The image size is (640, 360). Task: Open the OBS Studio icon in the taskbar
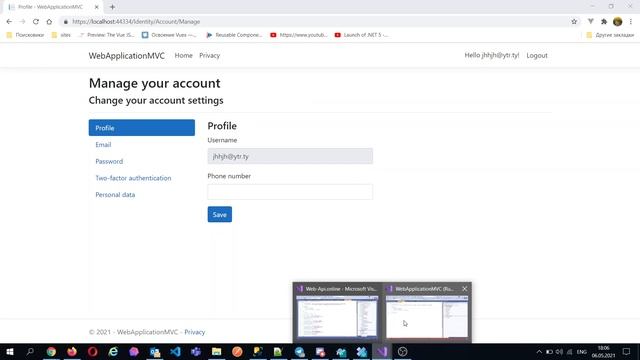pos(402,351)
